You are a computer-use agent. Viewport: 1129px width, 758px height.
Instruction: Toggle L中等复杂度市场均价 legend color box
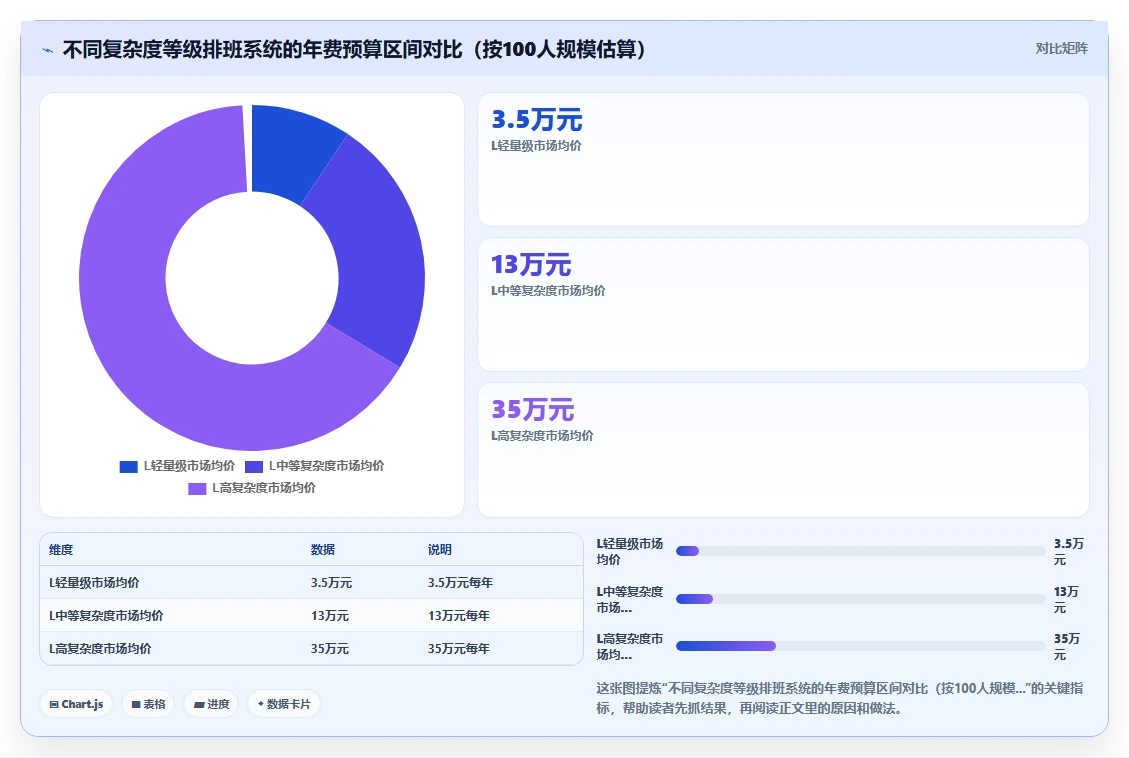[253, 466]
